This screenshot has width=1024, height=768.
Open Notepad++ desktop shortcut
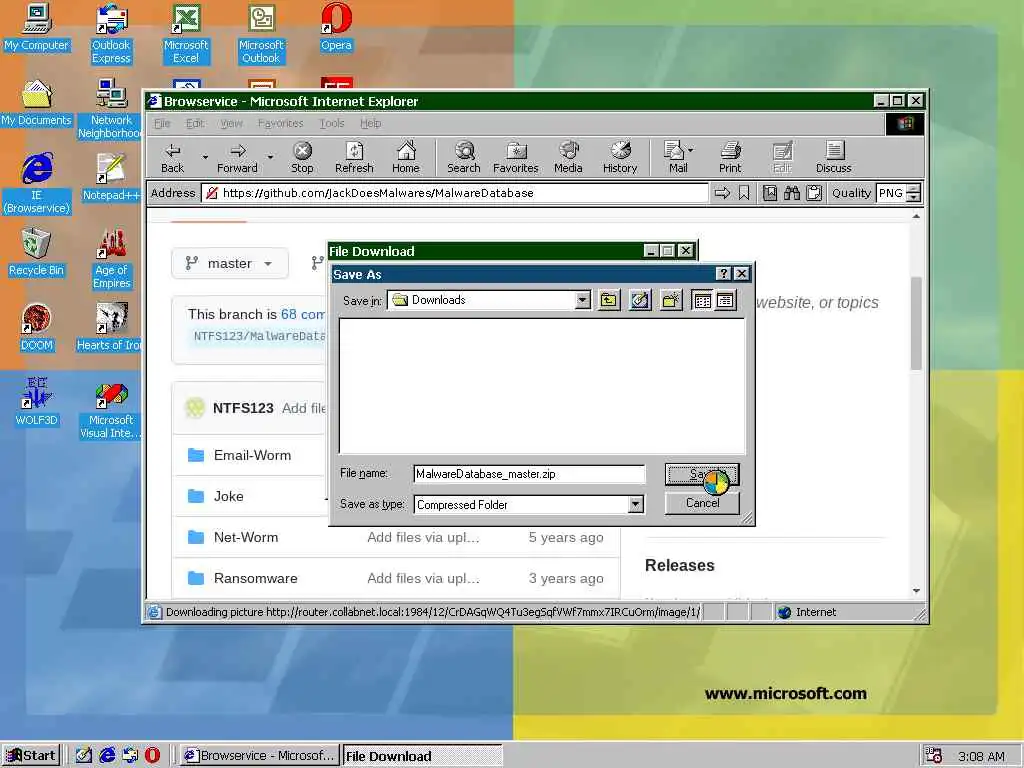point(111,178)
